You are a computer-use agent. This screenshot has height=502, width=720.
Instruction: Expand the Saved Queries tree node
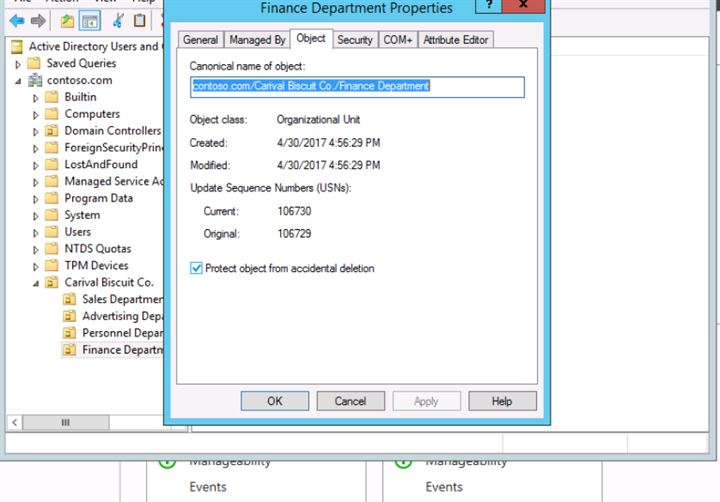coord(18,63)
